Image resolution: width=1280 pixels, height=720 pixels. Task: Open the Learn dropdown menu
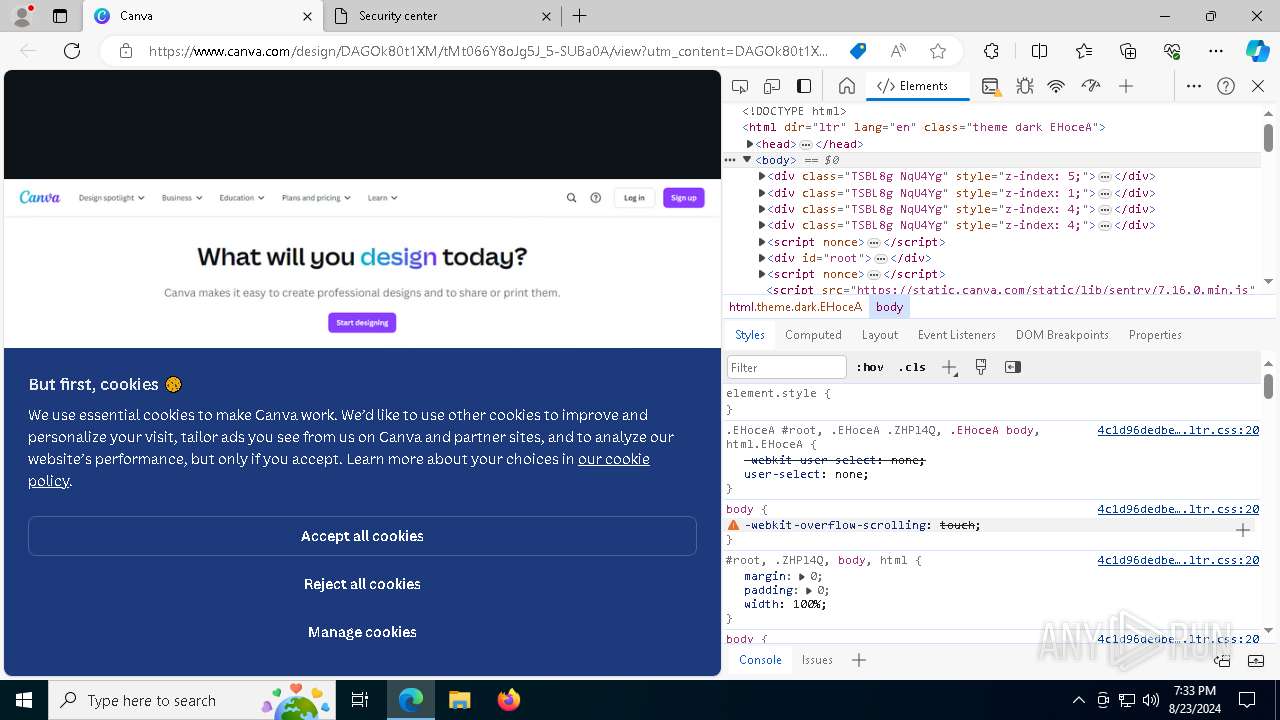[x=382, y=198]
